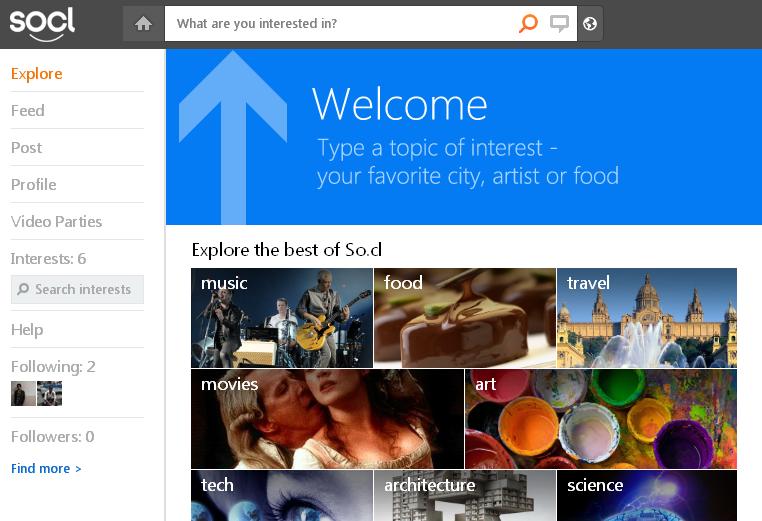Open Video Parties section
This screenshot has width=762, height=521.
click(57, 222)
